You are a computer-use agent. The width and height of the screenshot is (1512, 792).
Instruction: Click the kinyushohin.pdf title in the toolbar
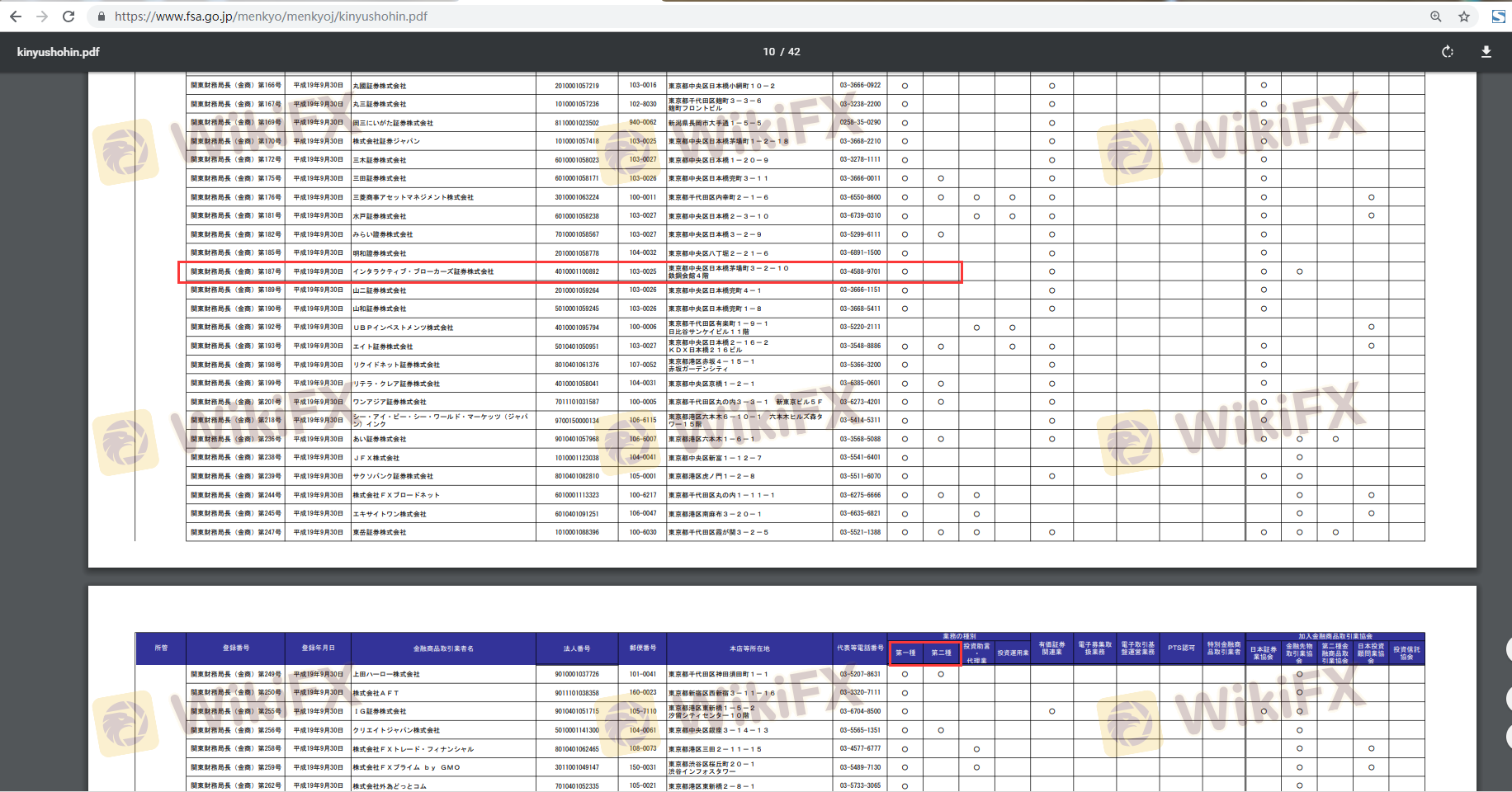pos(58,52)
